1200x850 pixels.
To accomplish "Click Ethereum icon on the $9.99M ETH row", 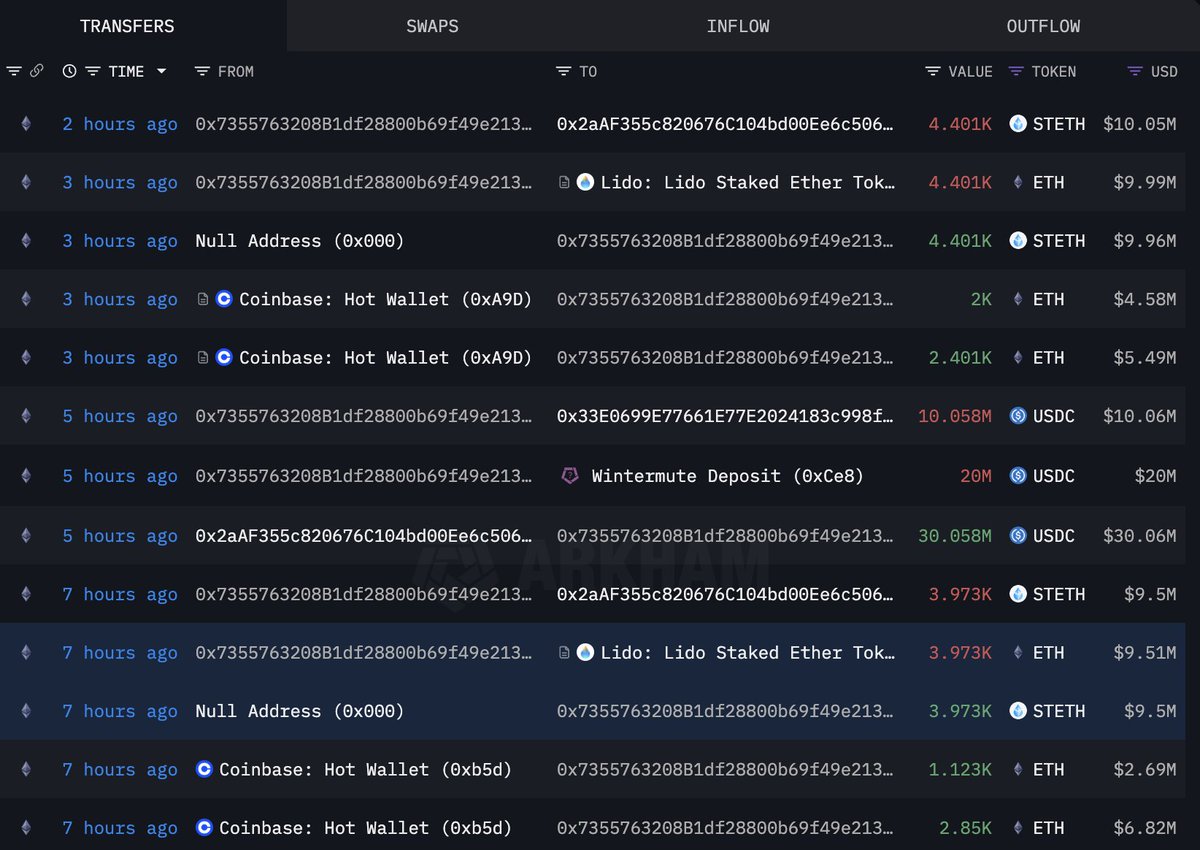I will (26, 182).
